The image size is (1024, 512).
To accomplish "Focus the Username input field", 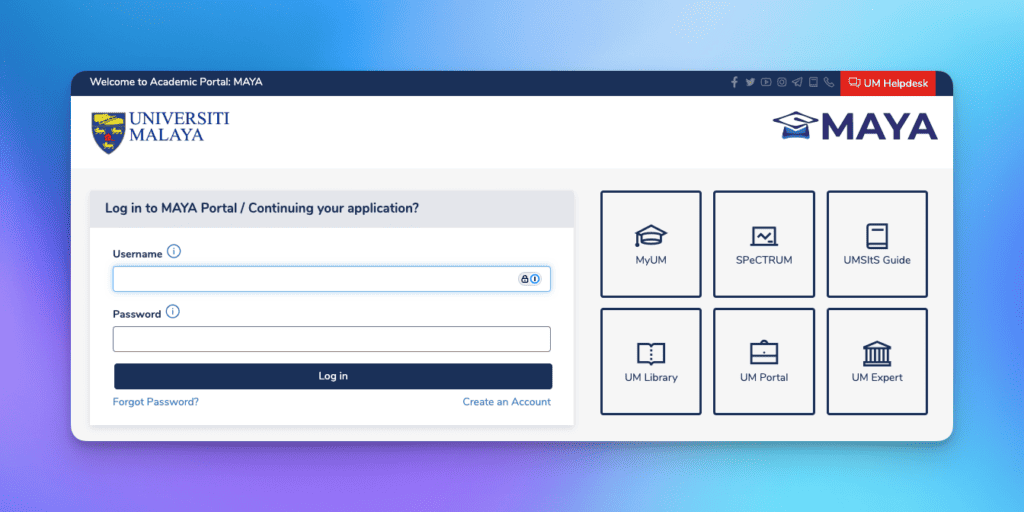I will point(331,279).
